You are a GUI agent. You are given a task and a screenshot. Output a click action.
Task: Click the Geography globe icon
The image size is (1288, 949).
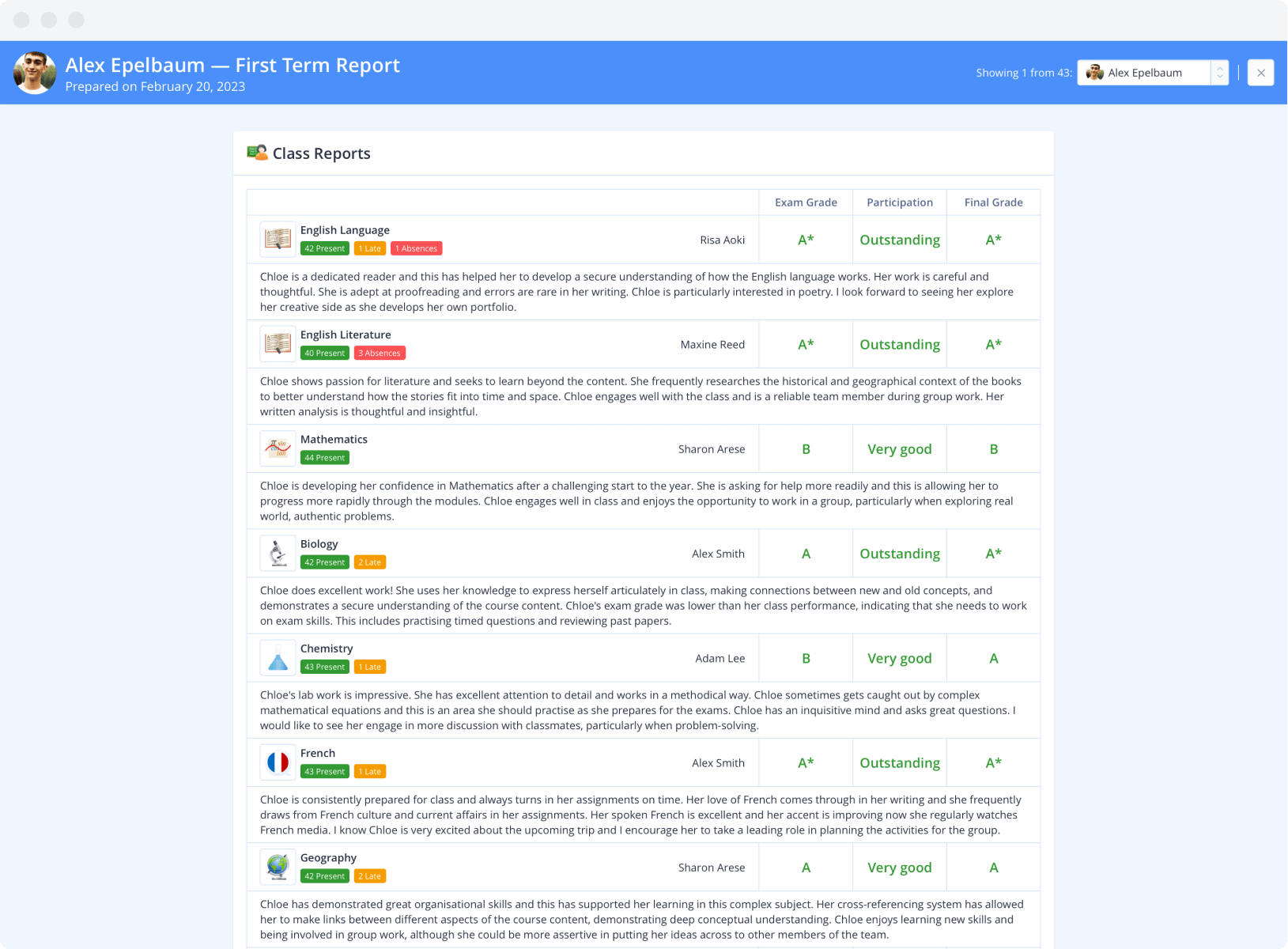(278, 868)
